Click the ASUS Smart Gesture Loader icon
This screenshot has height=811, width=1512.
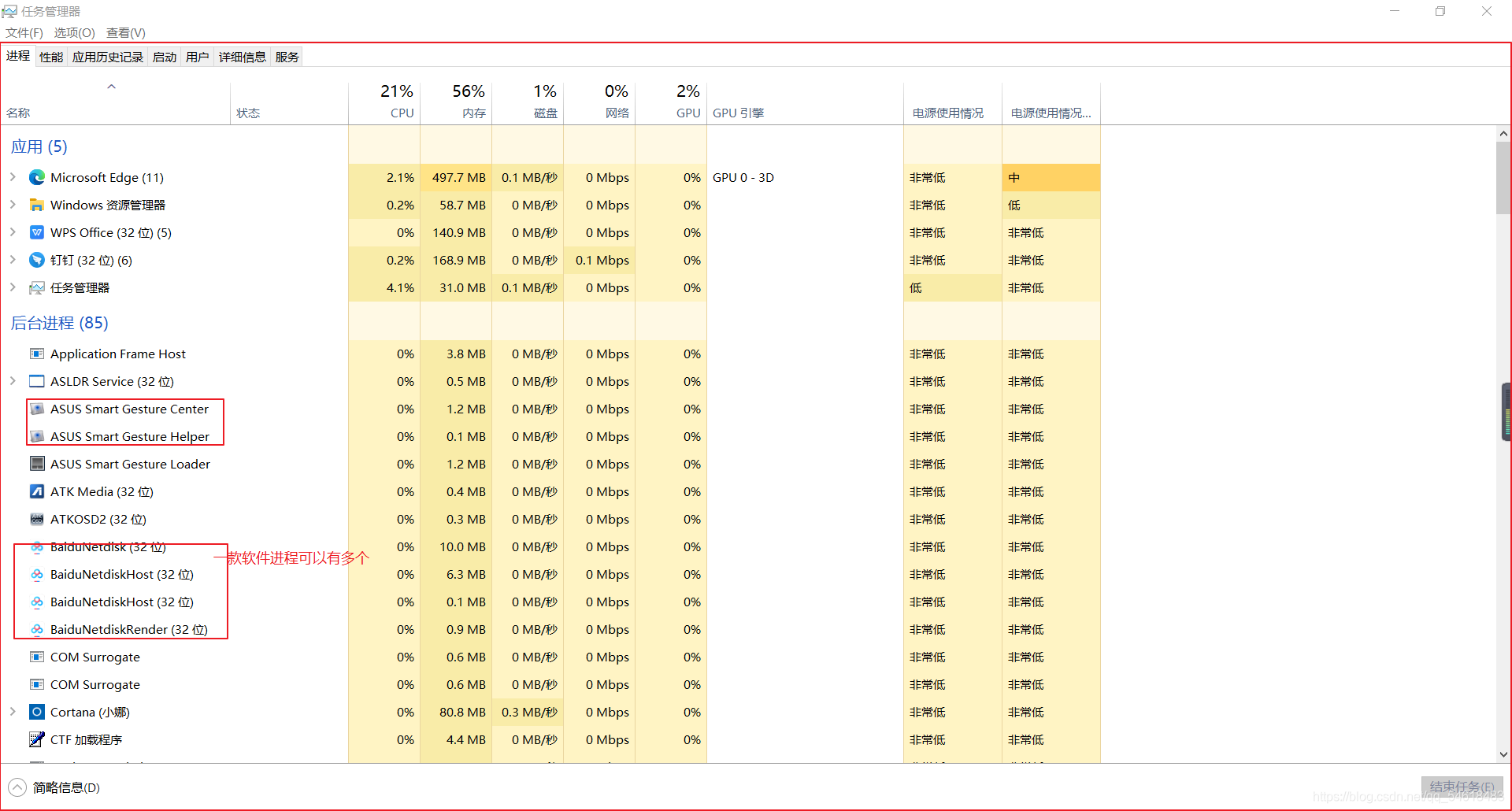tap(36, 465)
